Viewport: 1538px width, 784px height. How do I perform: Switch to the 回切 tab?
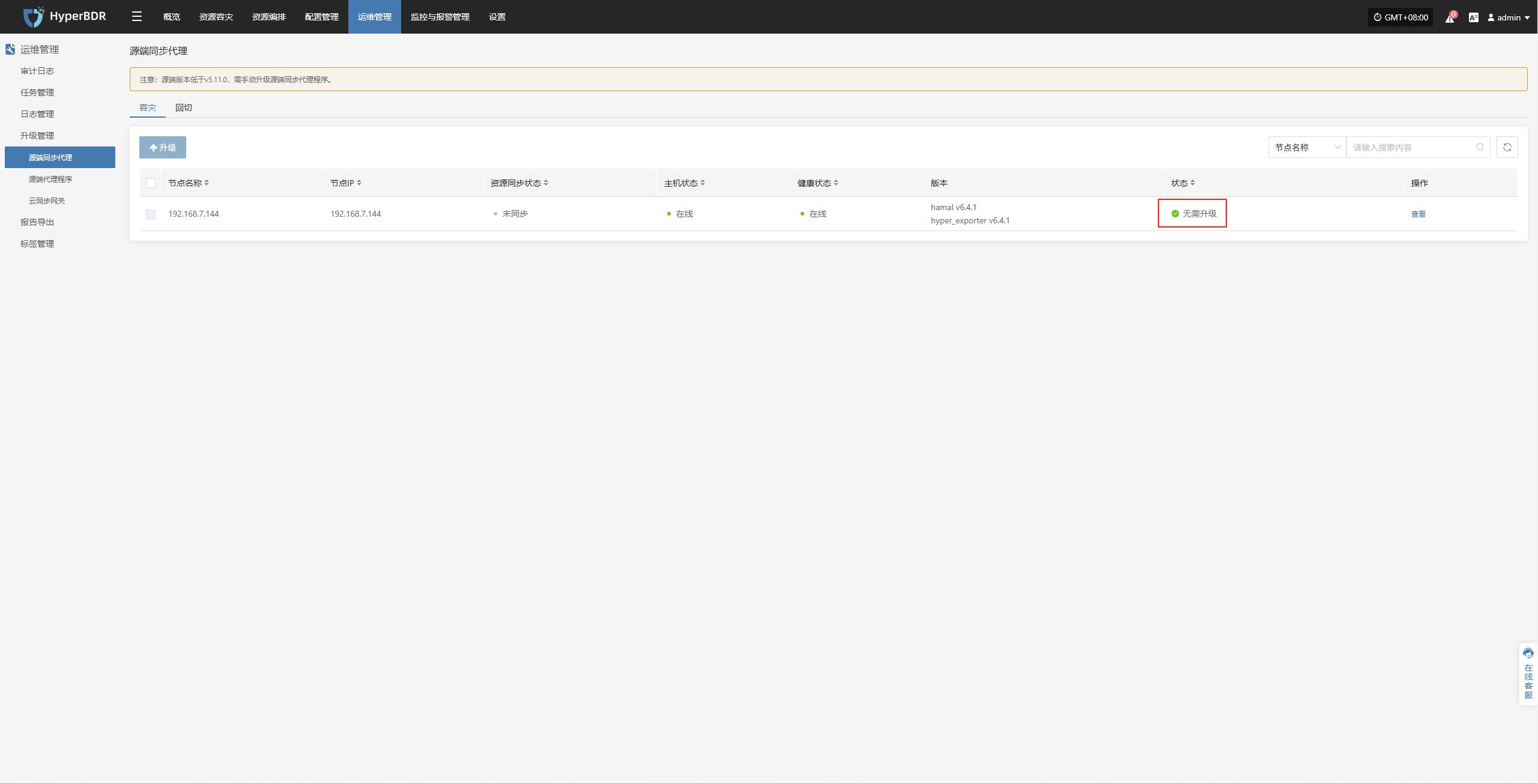[x=184, y=107]
